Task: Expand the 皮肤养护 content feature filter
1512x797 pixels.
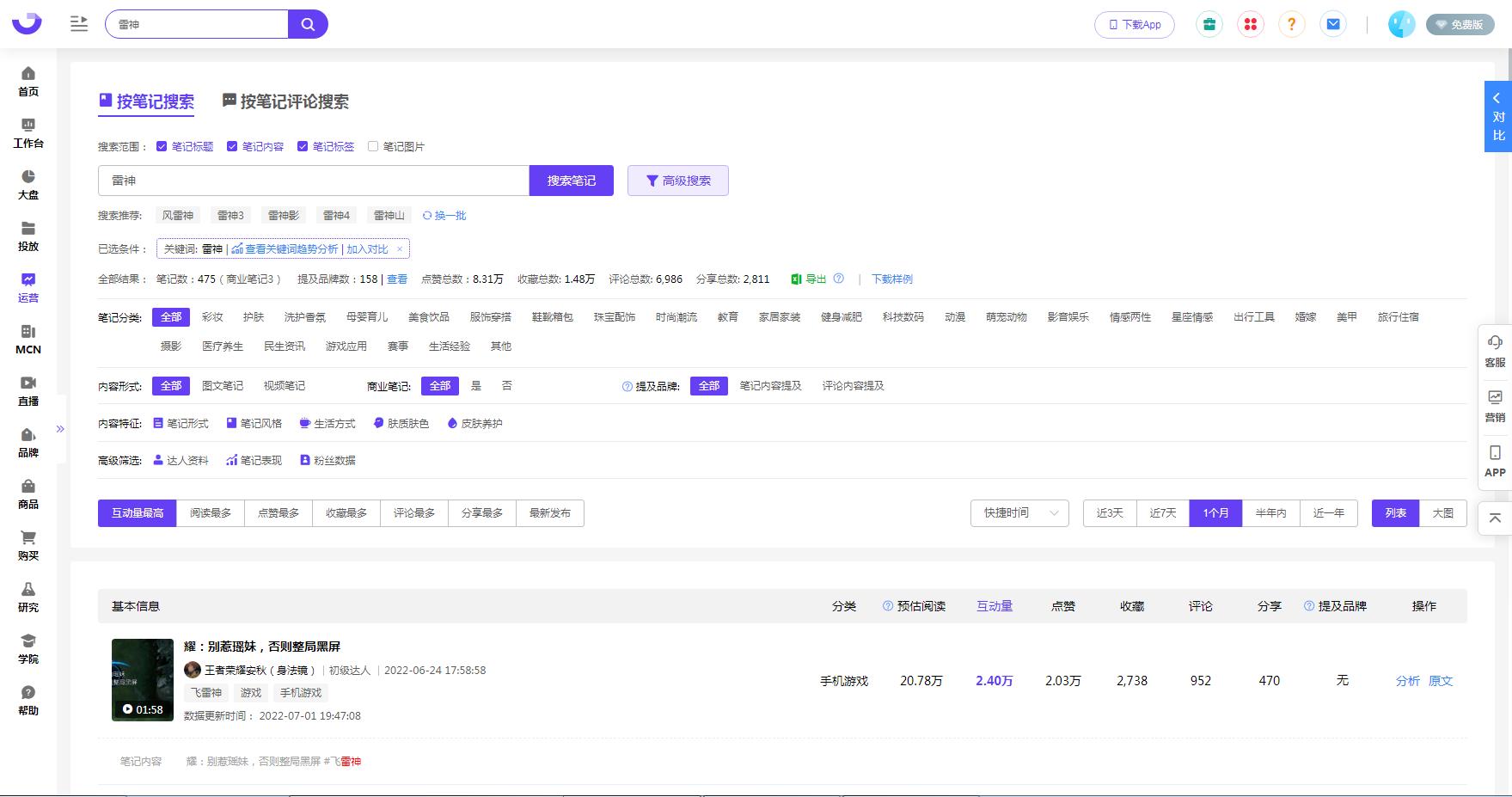Action: coord(475,423)
